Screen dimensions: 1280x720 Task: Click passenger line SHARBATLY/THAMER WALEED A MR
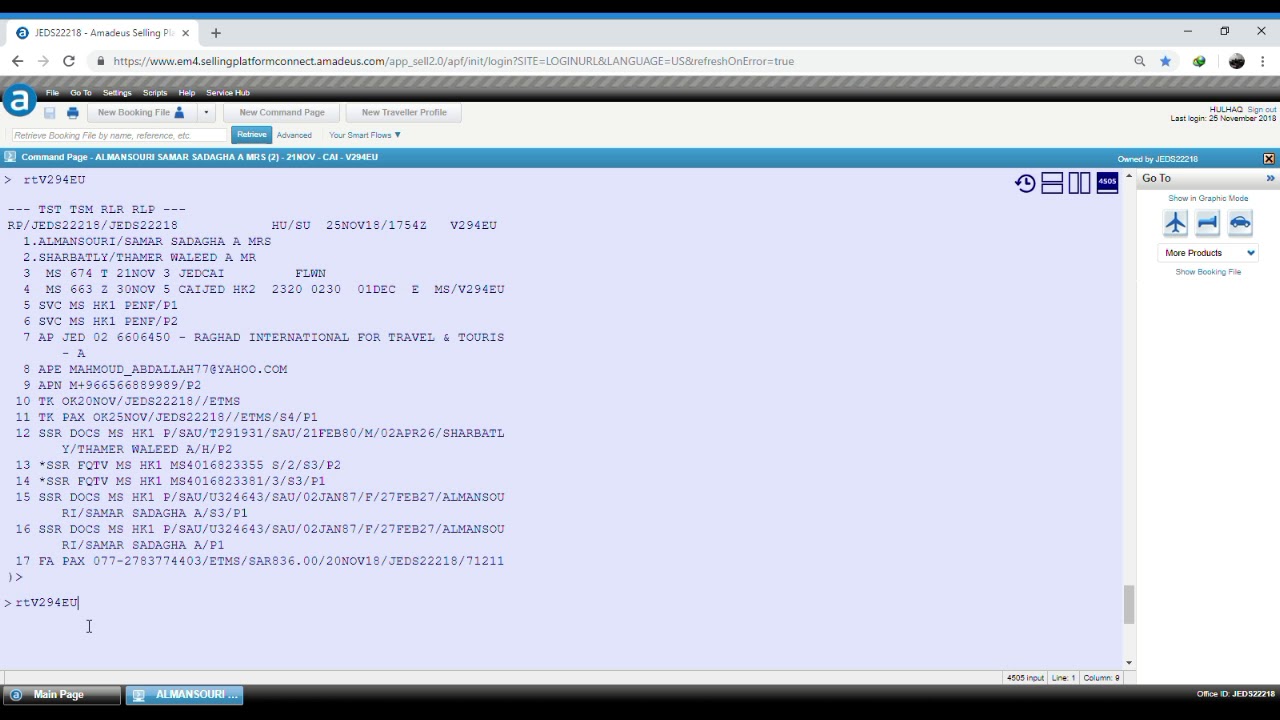point(139,257)
